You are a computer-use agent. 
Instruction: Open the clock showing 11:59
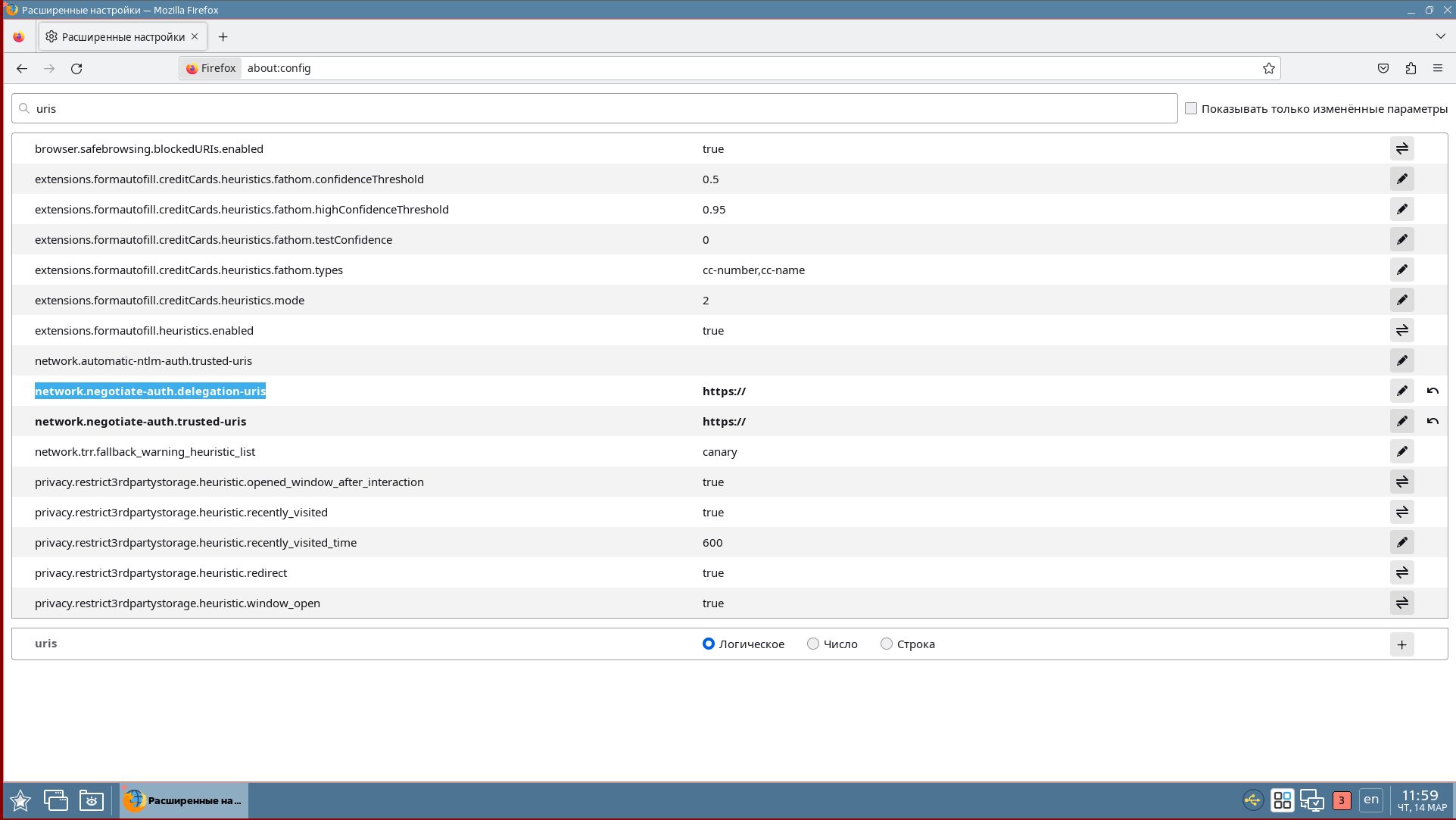coord(1421,800)
